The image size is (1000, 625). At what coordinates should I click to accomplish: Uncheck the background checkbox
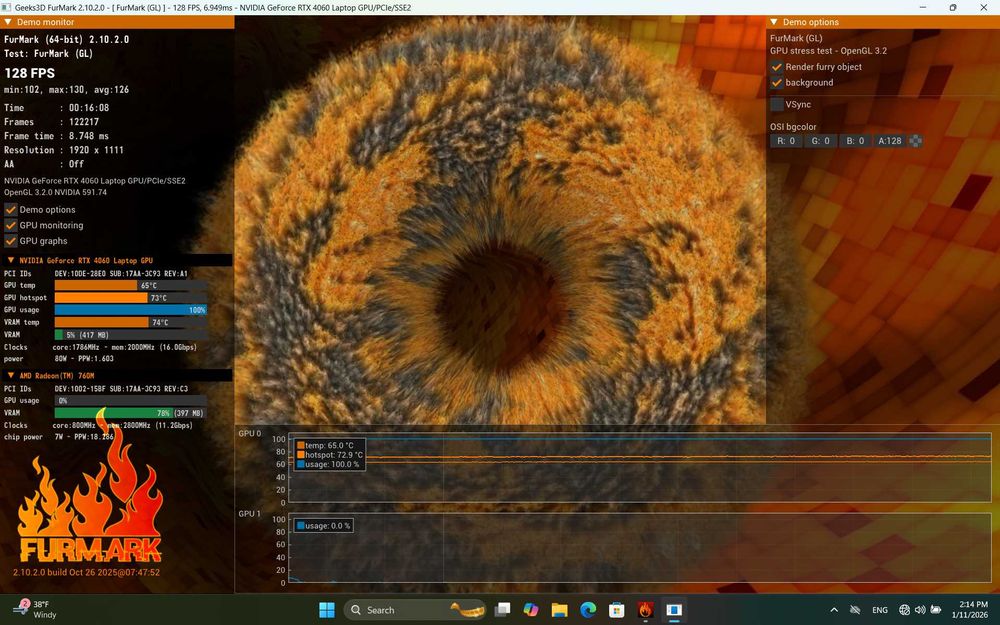click(777, 82)
